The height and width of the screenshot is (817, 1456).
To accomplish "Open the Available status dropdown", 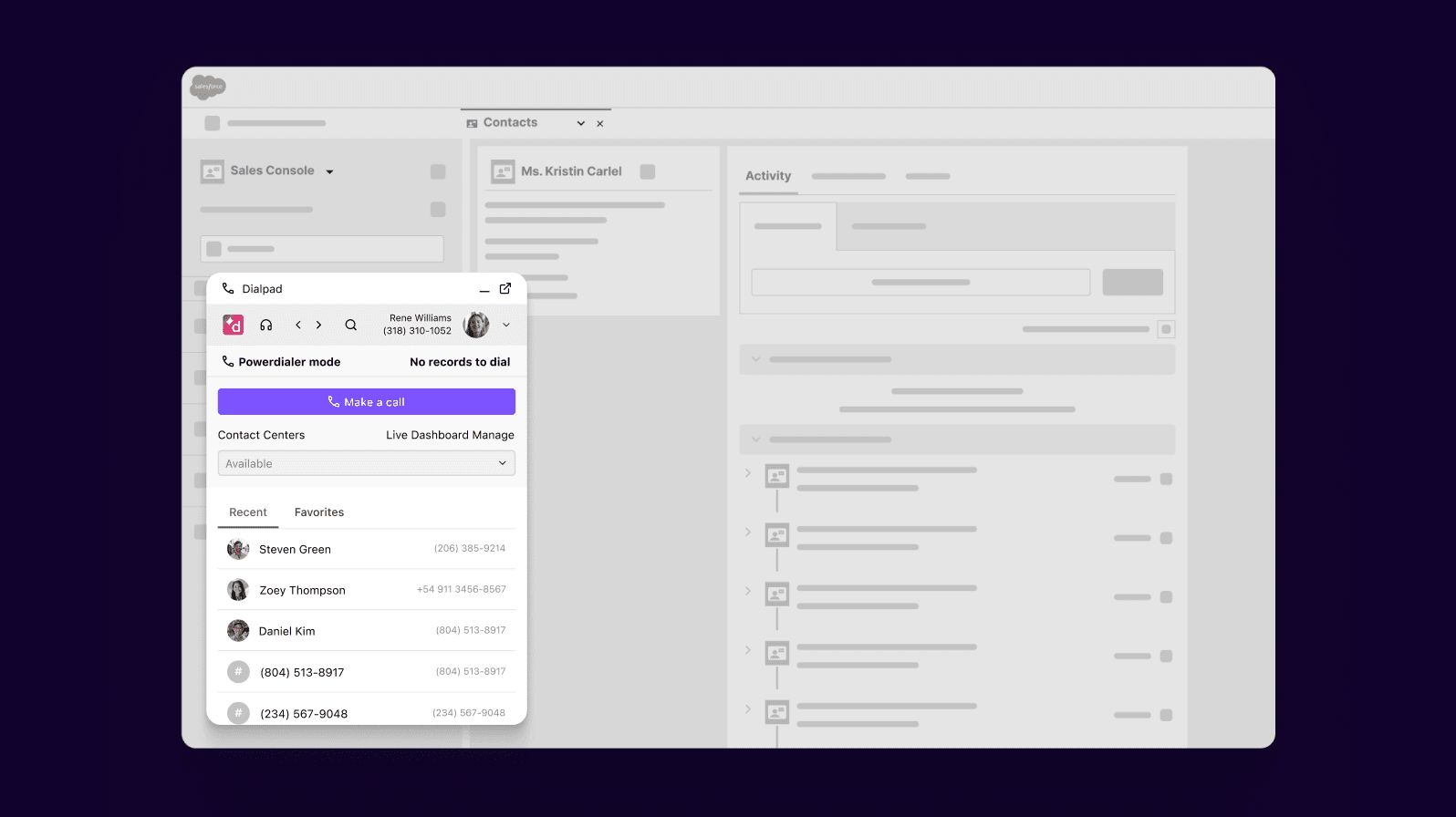I will [366, 463].
